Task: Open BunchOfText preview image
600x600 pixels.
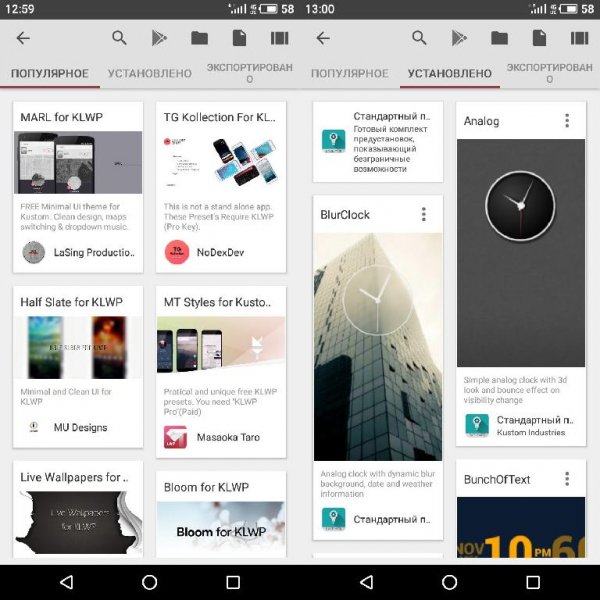Action: [x=521, y=527]
